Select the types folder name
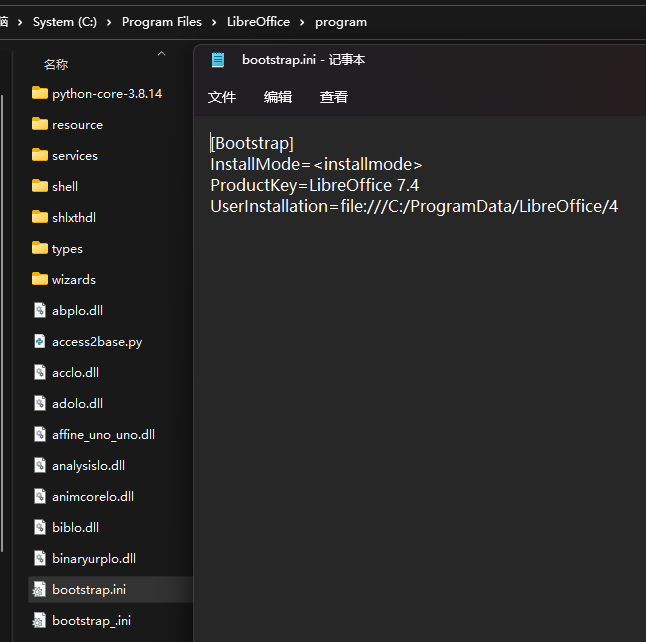 click(x=68, y=249)
